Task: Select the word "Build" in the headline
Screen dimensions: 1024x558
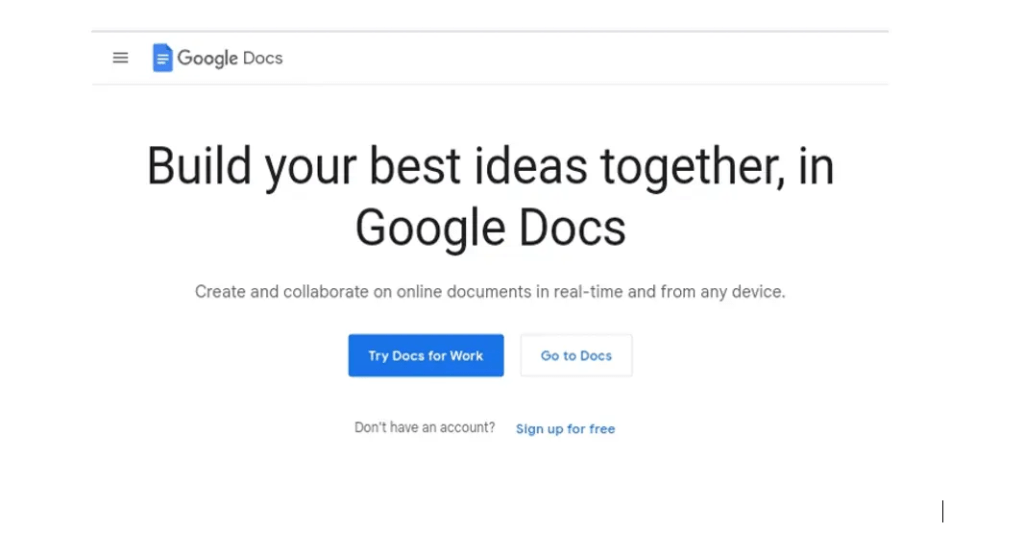Action: [200, 166]
